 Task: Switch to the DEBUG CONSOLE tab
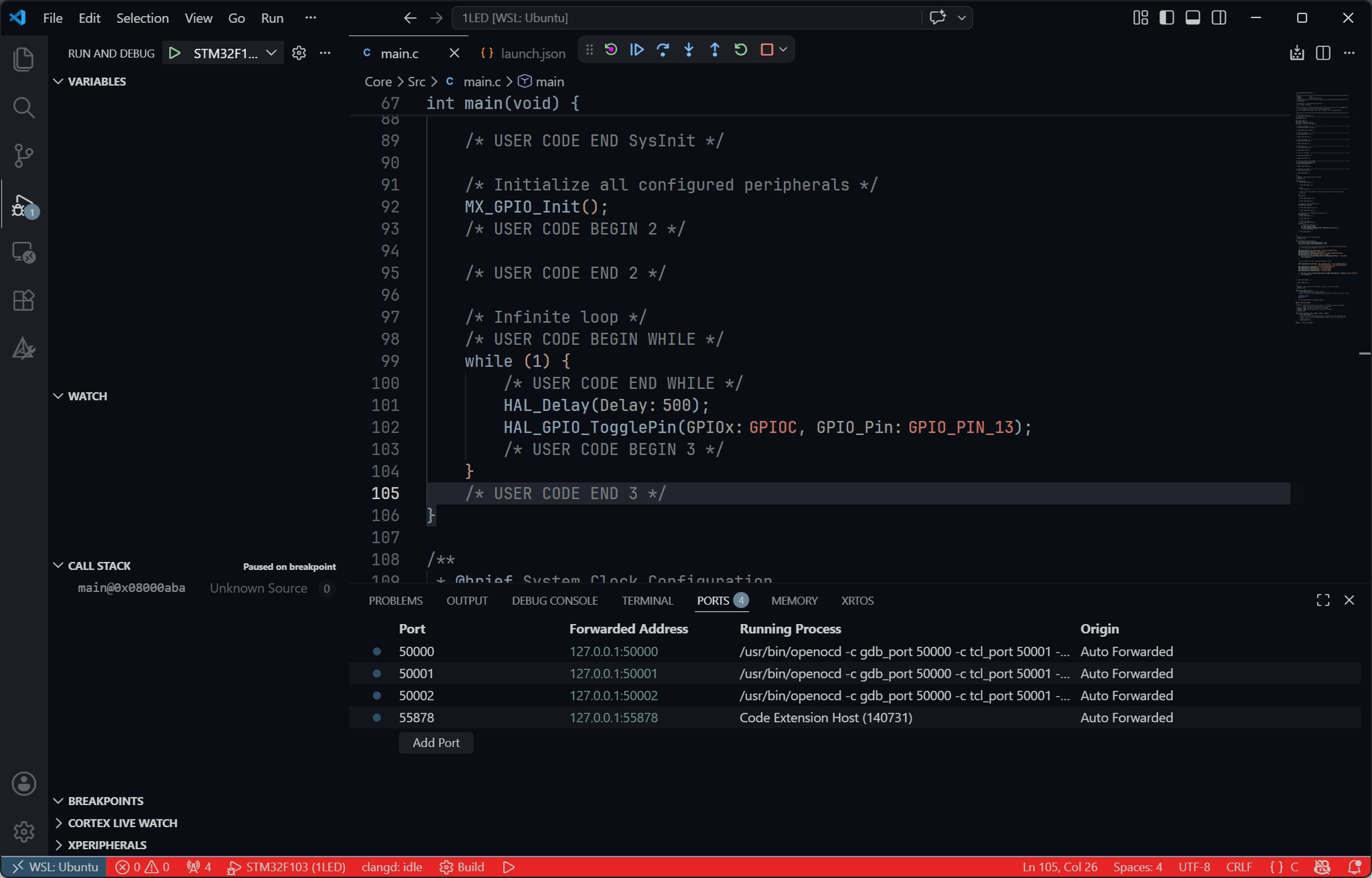coord(555,601)
